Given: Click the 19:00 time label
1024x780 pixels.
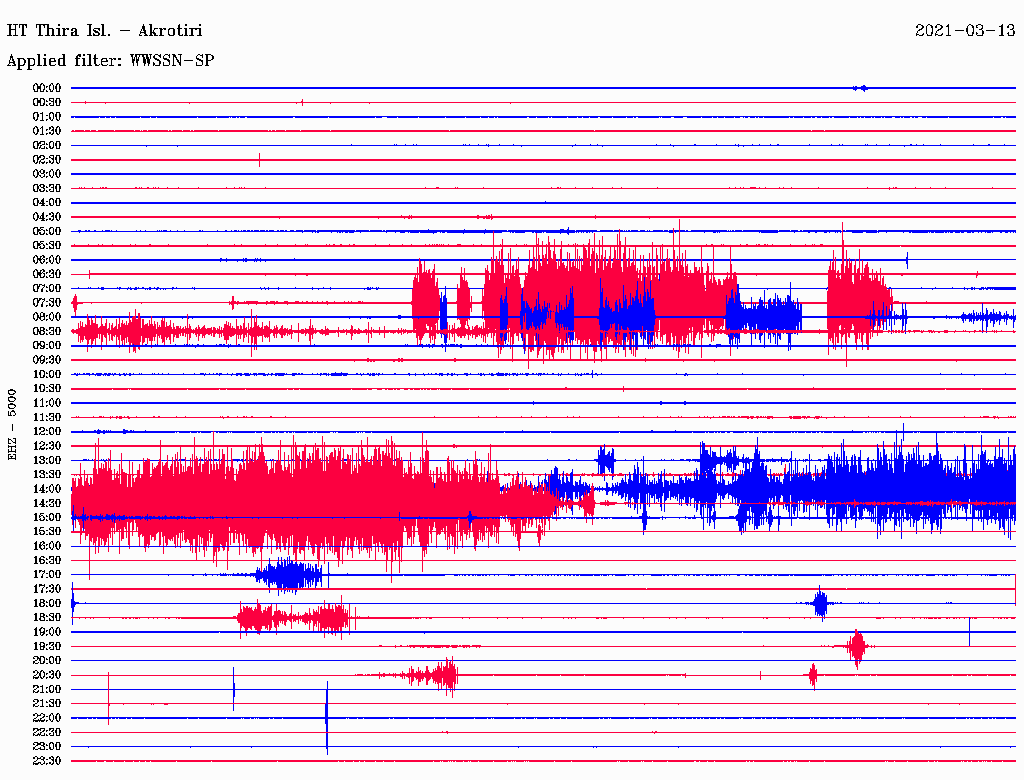Looking at the screenshot, I should (x=47, y=632).
